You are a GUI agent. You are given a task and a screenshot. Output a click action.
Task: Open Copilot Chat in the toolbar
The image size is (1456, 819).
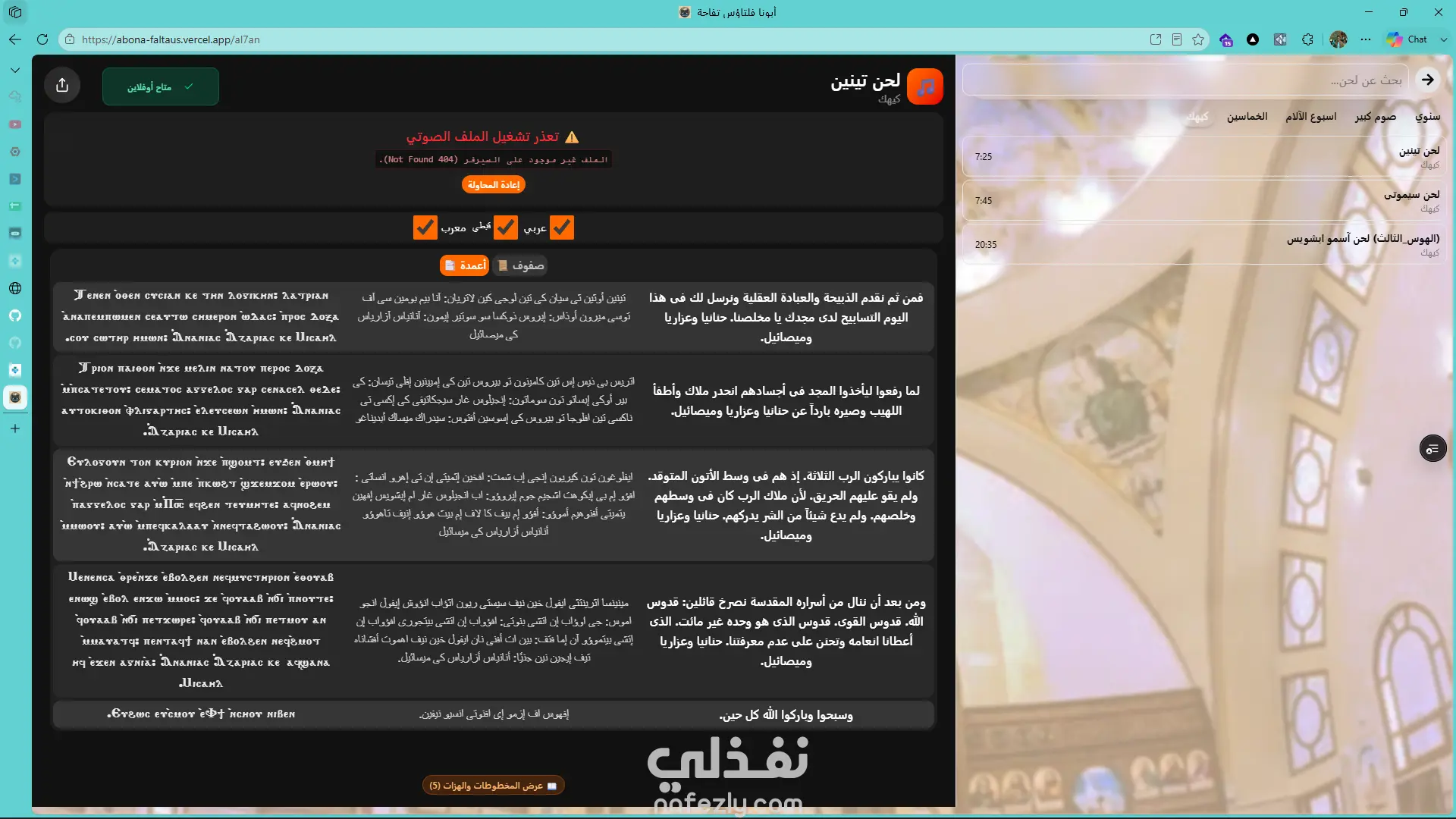pos(1407,39)
